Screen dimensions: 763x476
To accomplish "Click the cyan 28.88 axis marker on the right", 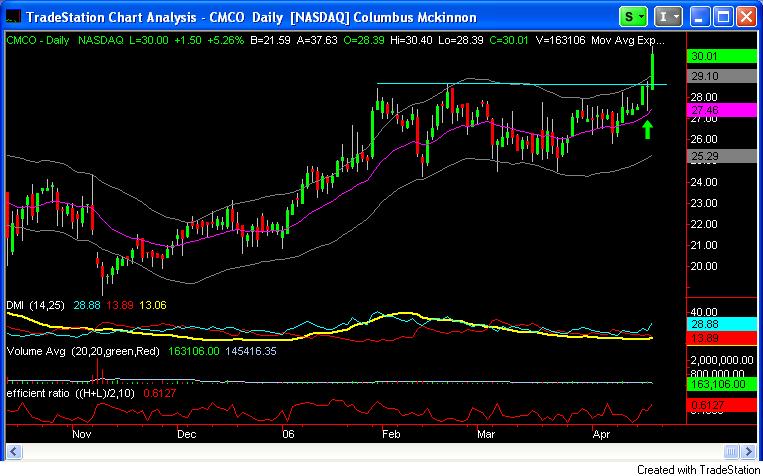I will pyautogui.click(x=724, y=324).
